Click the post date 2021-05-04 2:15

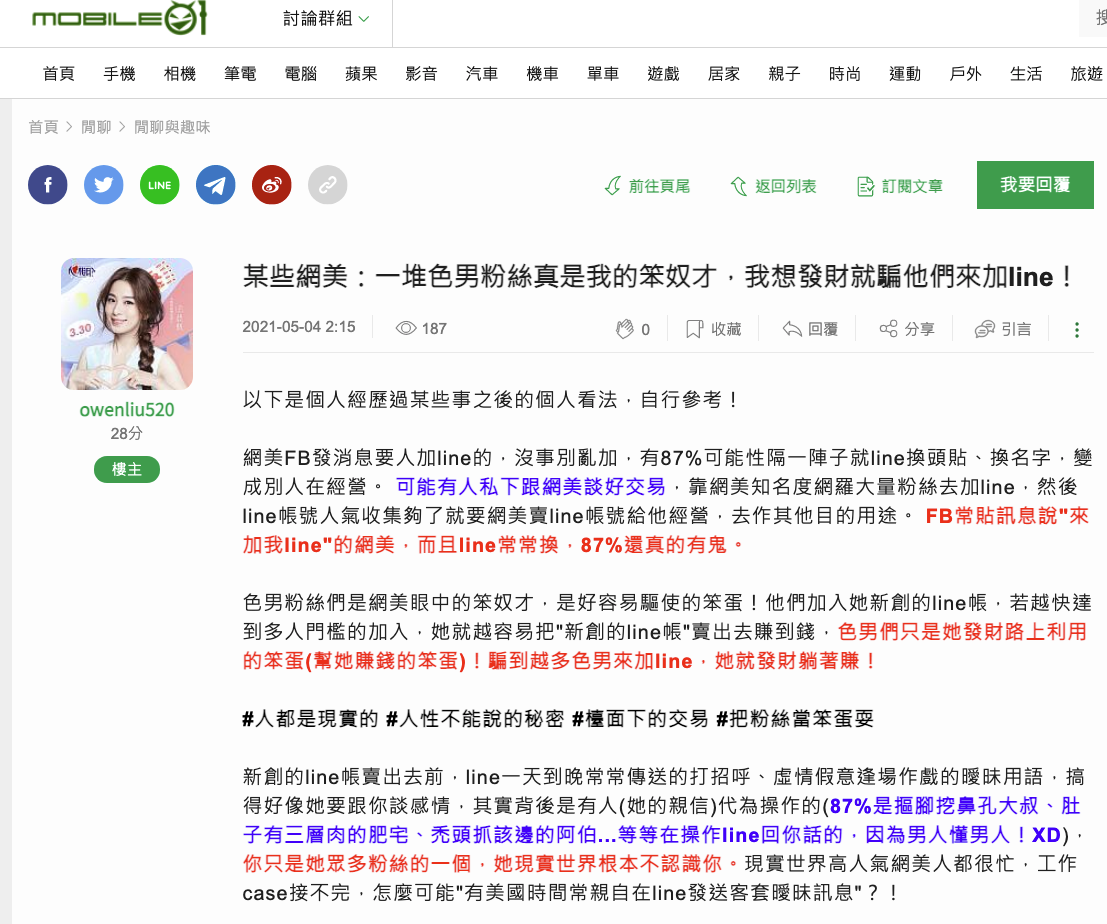[299, 327]
